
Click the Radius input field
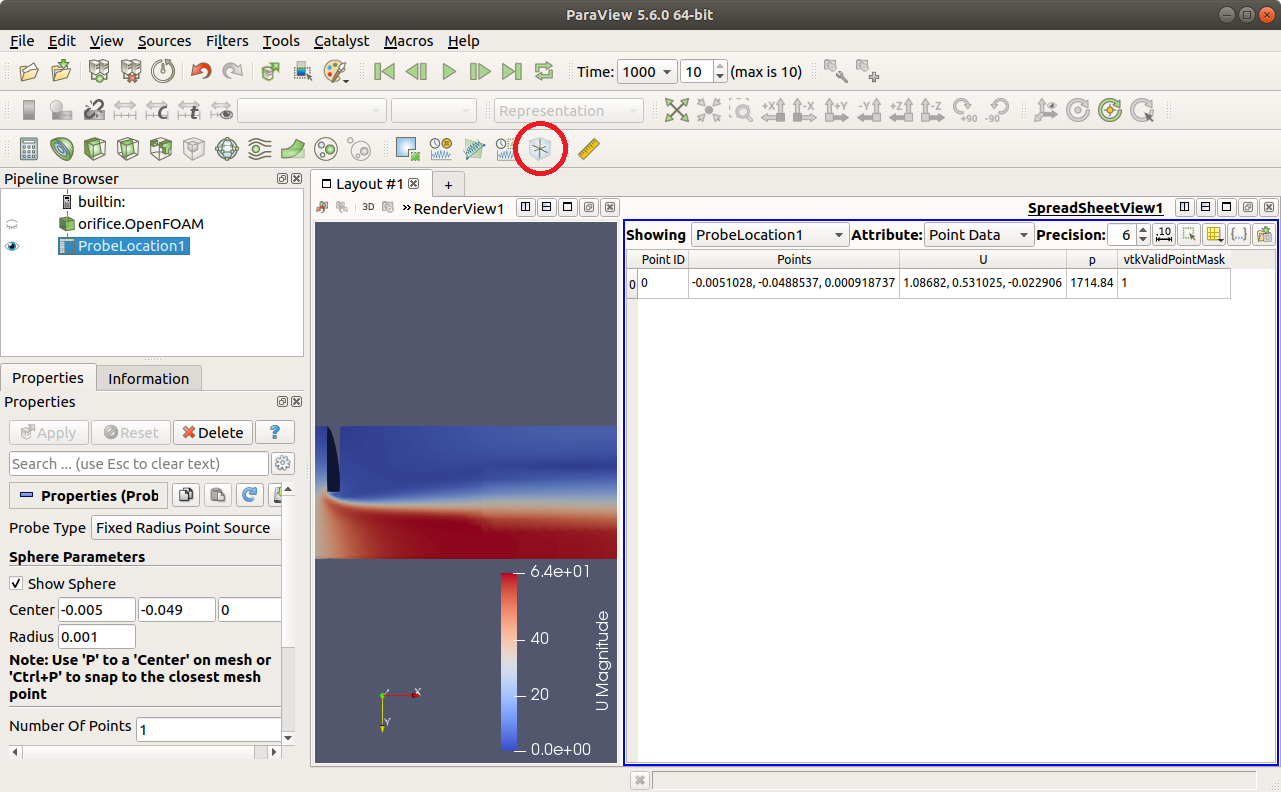96,637
